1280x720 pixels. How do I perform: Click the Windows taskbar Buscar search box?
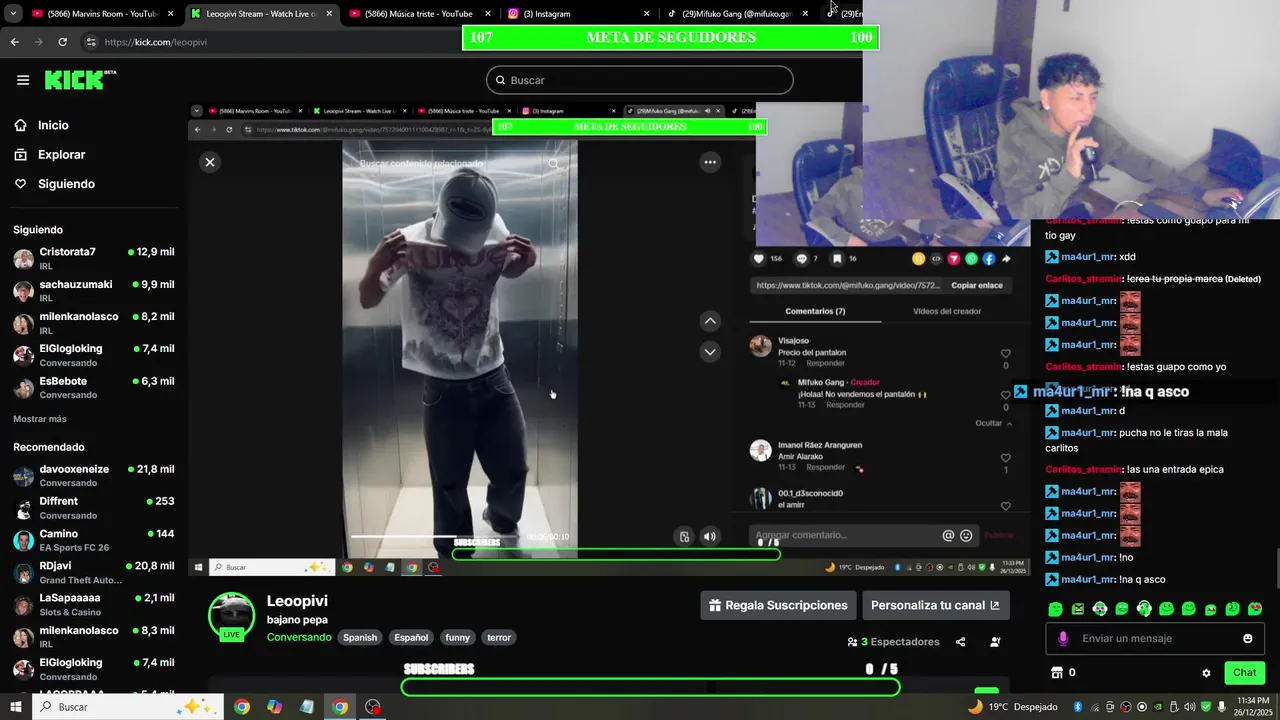pos(130,707)
